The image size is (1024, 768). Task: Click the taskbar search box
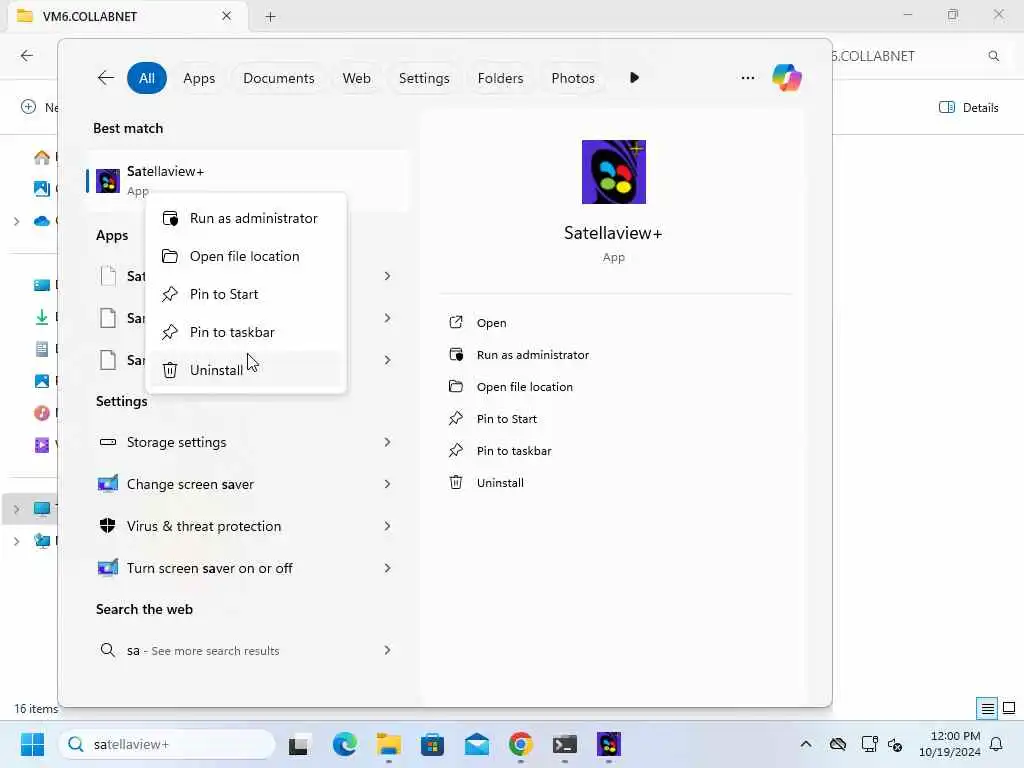point(167,744)
